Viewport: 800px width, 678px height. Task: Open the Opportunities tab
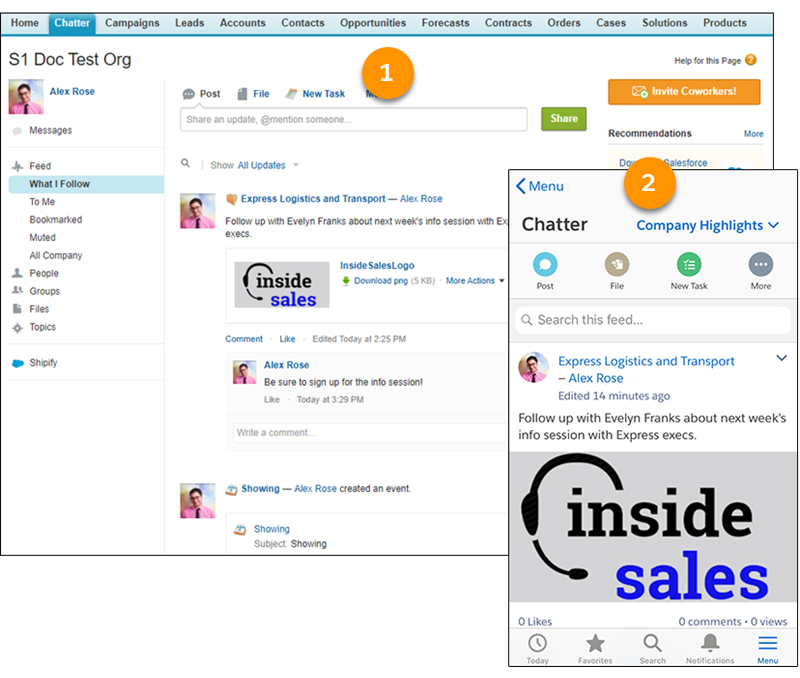click(x=373, y=23)
